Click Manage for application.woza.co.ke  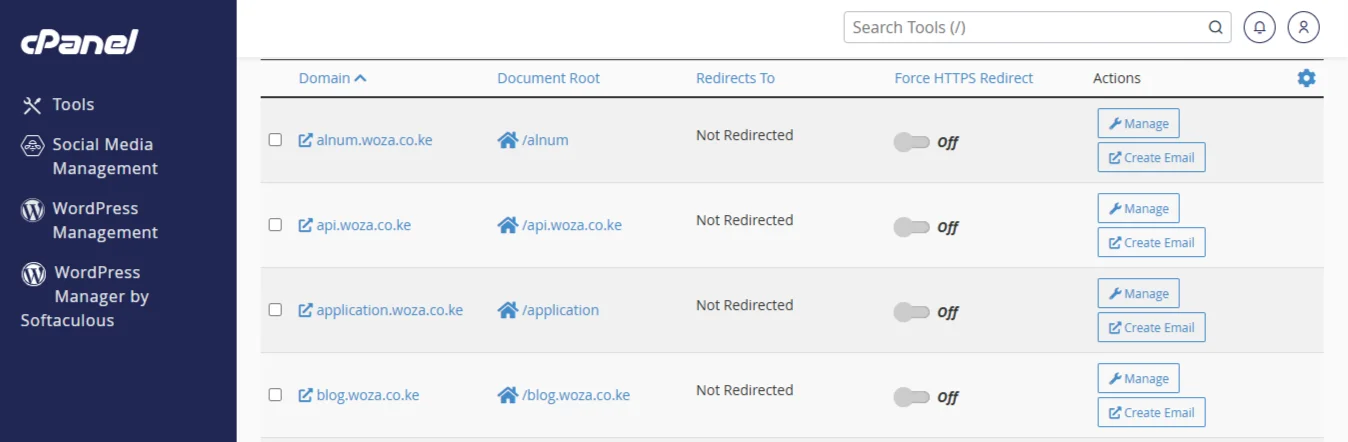pos(1138,293)
